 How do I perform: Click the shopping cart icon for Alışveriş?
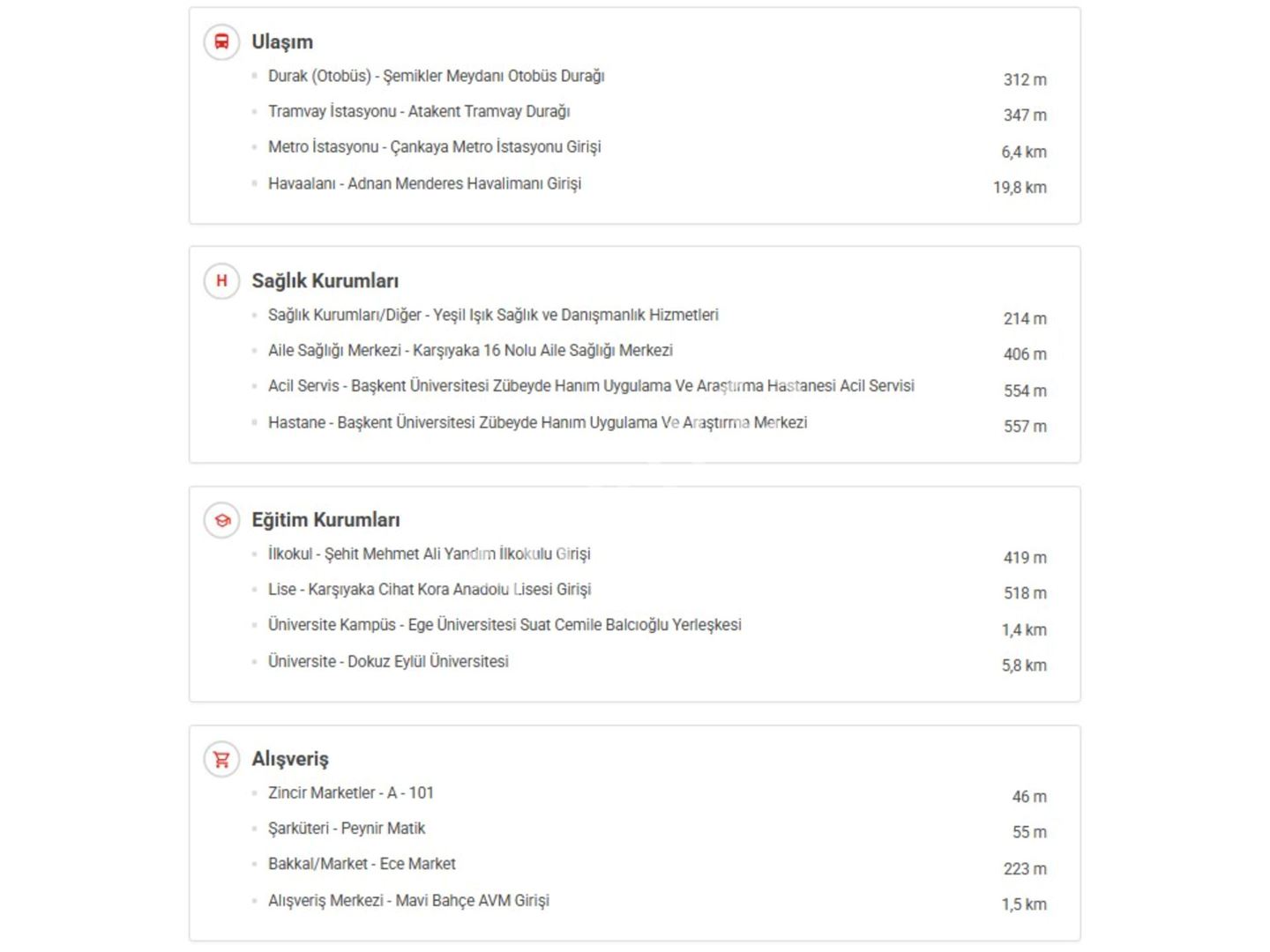pos(221,759)
